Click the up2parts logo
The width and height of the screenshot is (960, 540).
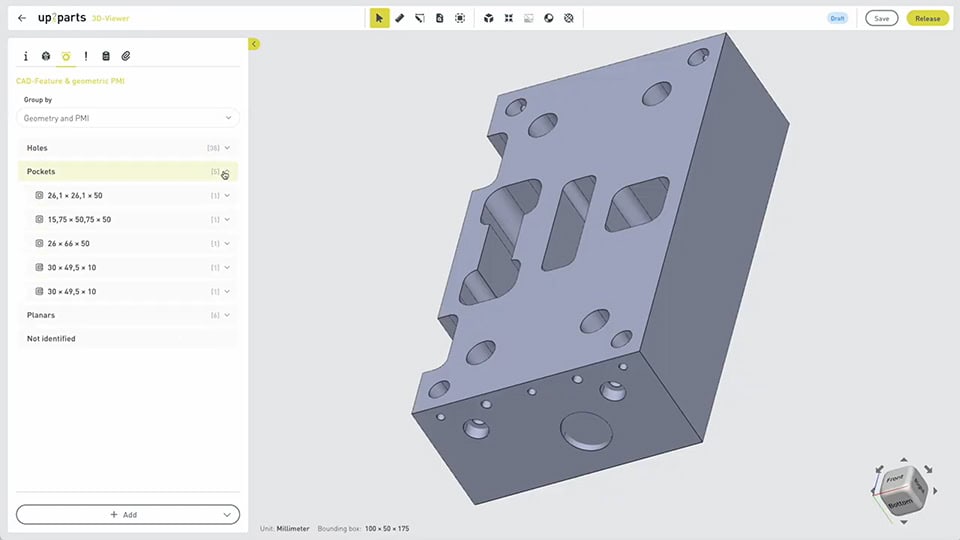[62, 18]
